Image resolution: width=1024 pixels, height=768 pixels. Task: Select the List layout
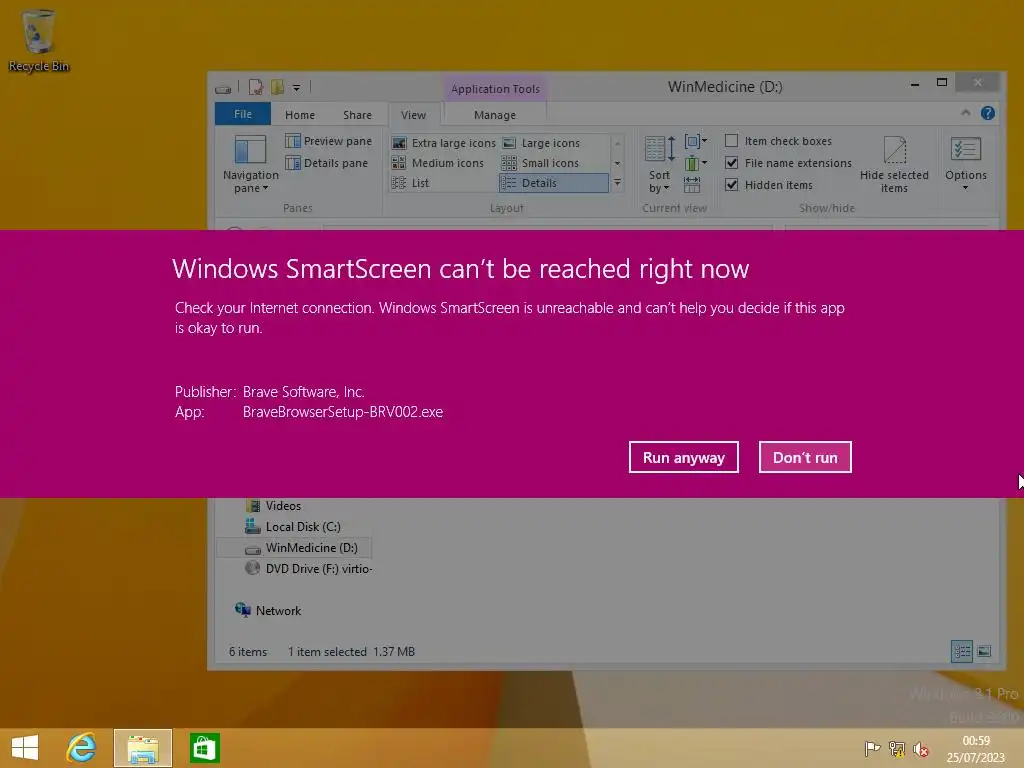(410, 183)
